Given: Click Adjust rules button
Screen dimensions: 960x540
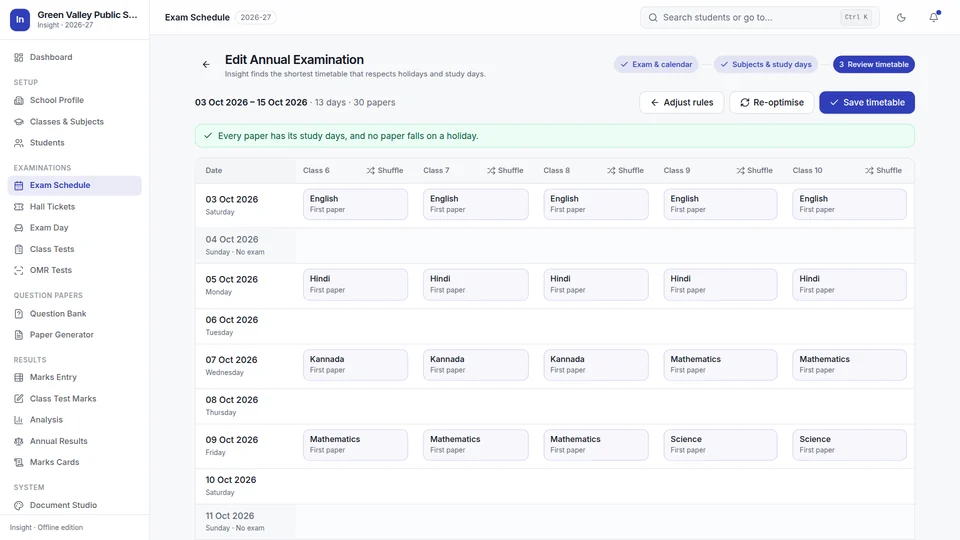Looking at the screenshot, I should [x=681, y=102].
